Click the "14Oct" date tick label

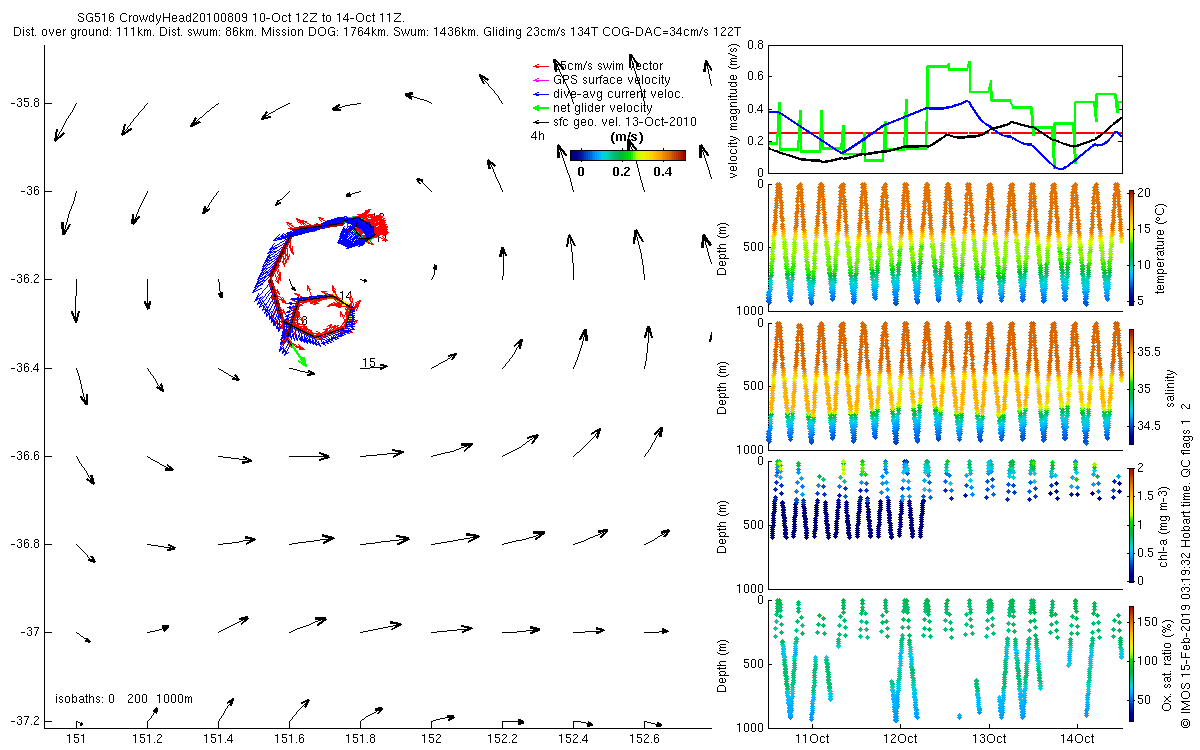tap(1077, 738)
